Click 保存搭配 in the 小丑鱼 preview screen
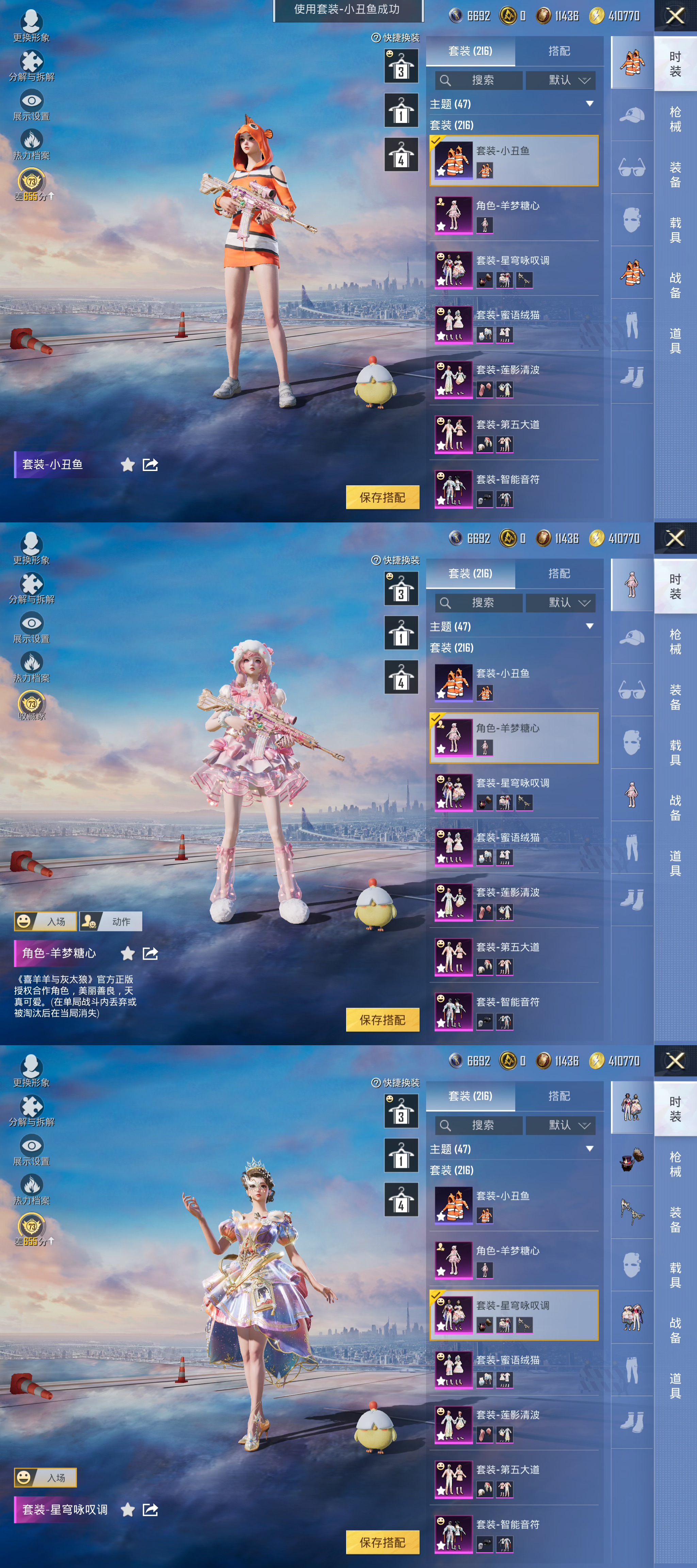Screen dimensions: 697x1568 pyautogui.click(x=383, y=497)
